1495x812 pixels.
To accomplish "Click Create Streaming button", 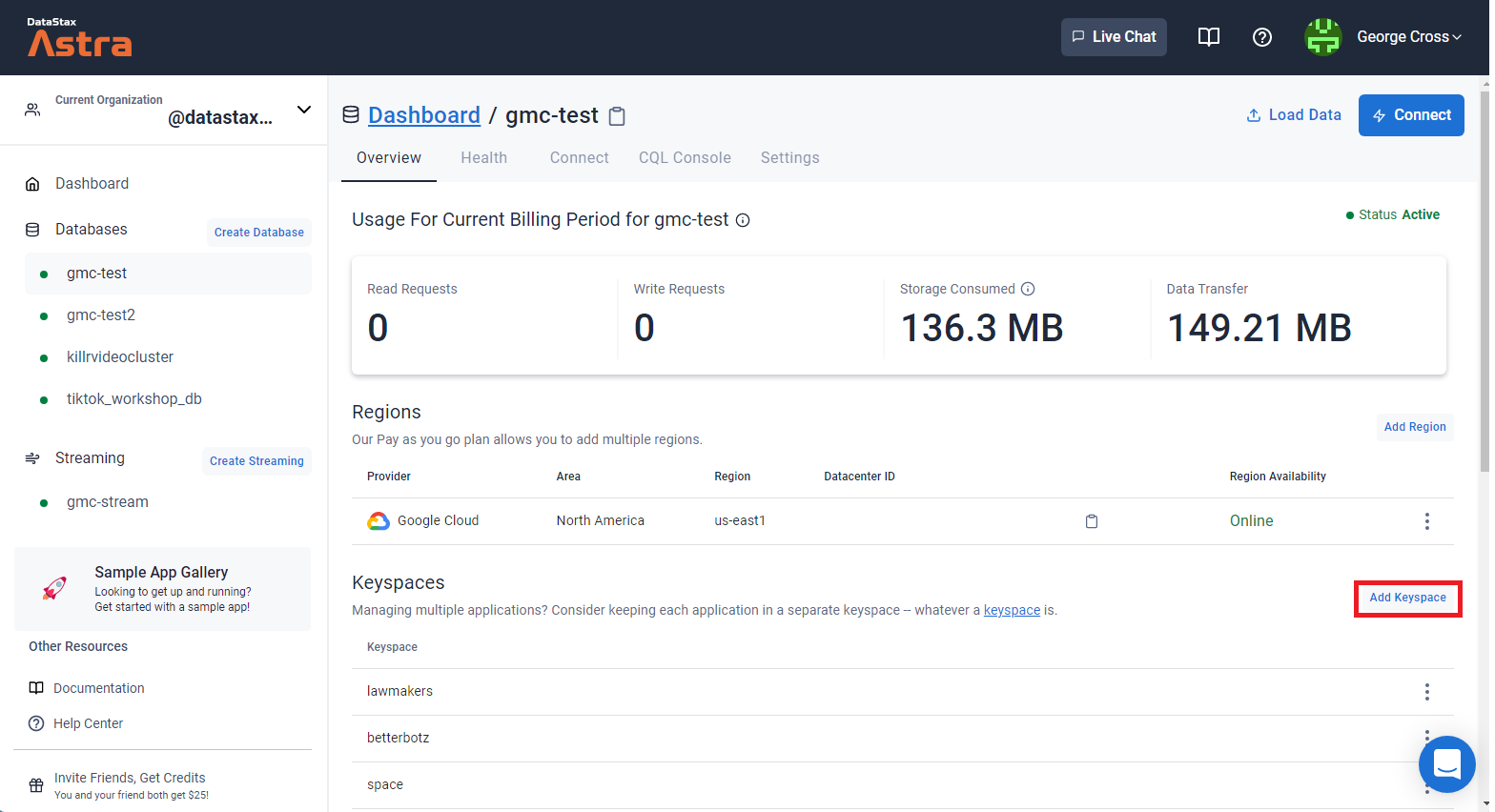I will click(x=256, y=461).
